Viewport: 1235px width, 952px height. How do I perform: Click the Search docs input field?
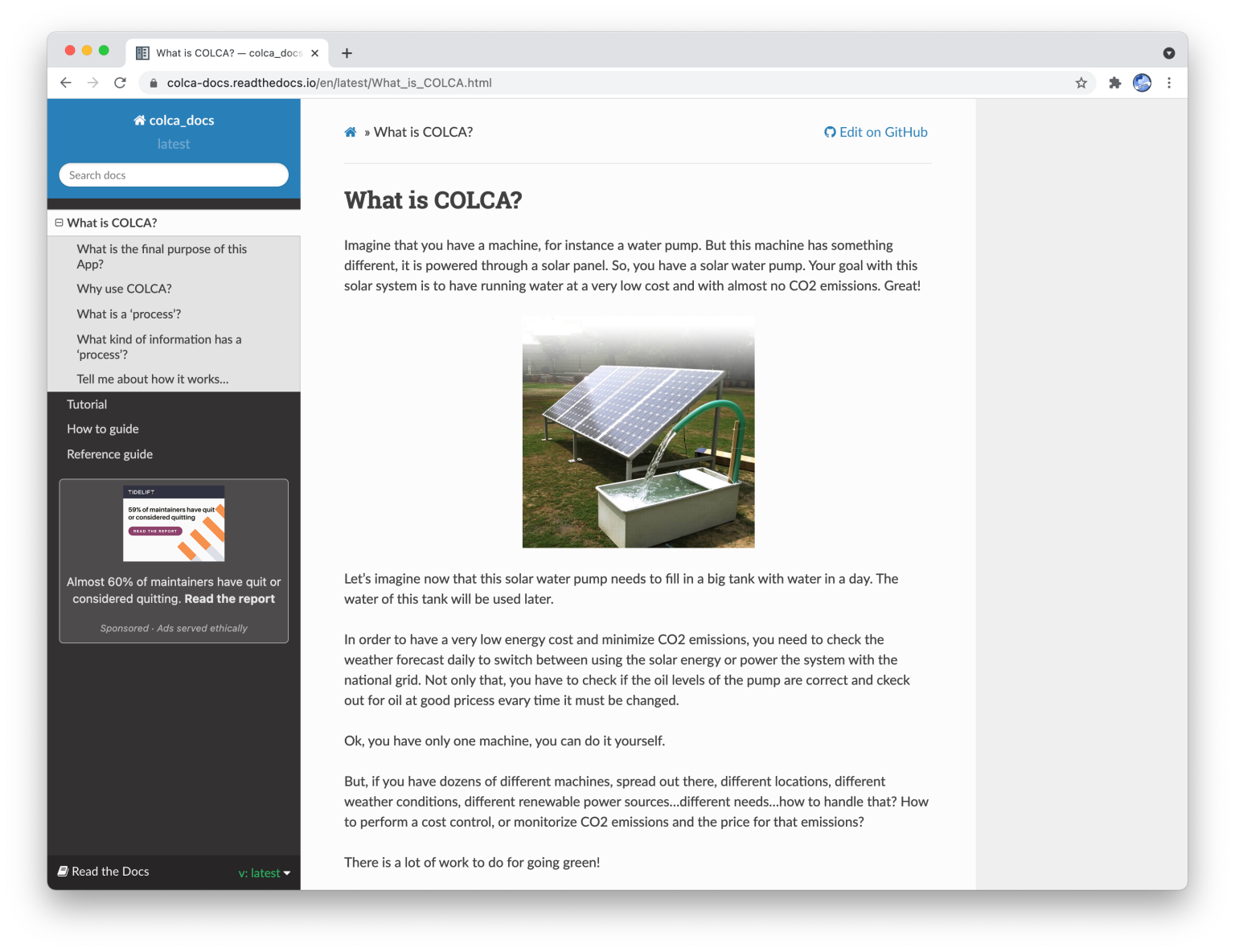click(x=174, y=175)
